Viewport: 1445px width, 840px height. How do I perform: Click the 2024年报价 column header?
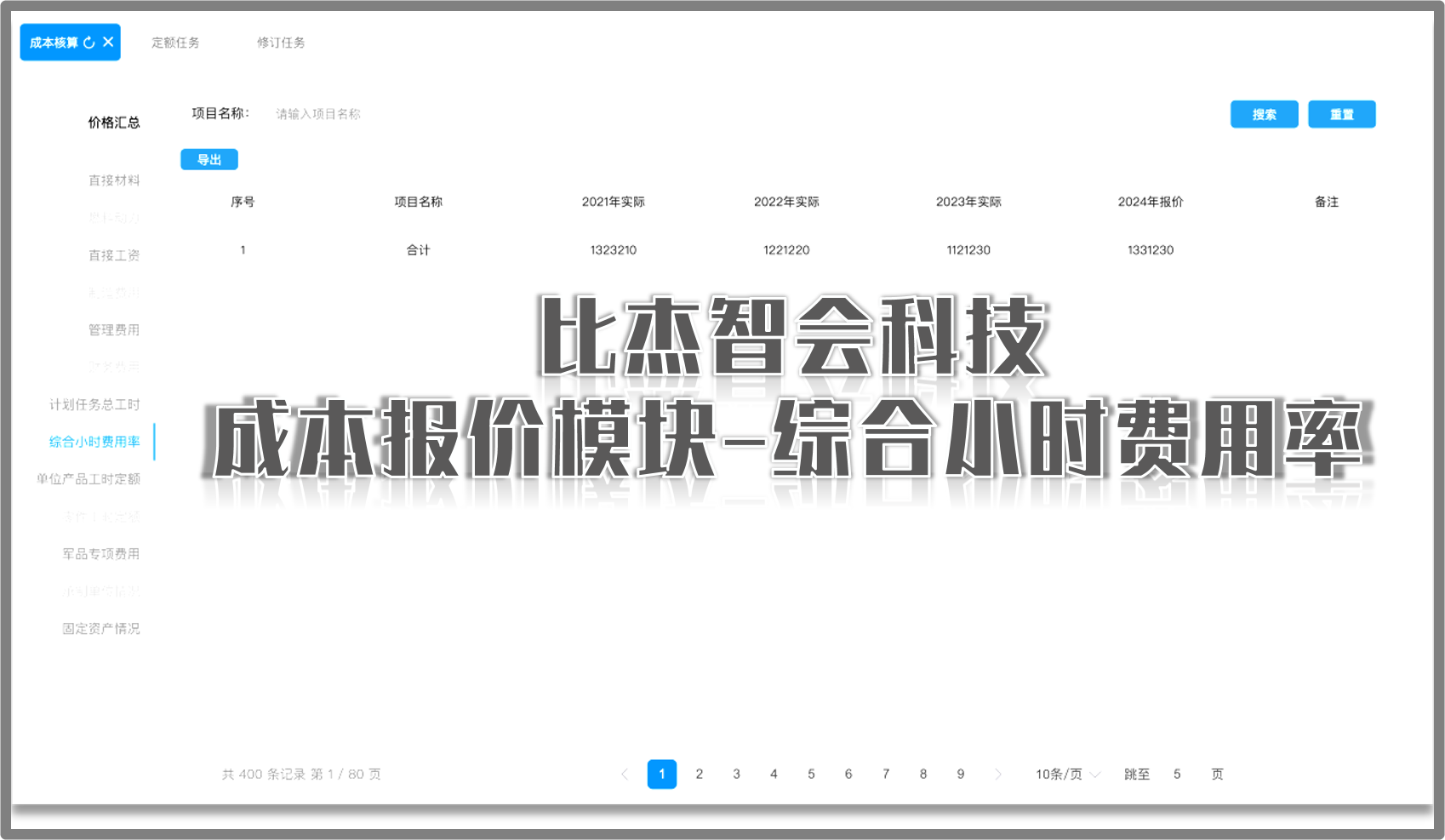(x=1151, y=202)
